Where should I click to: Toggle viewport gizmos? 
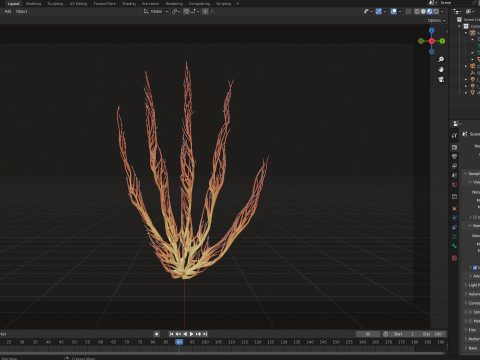click(x=379, y=11)
